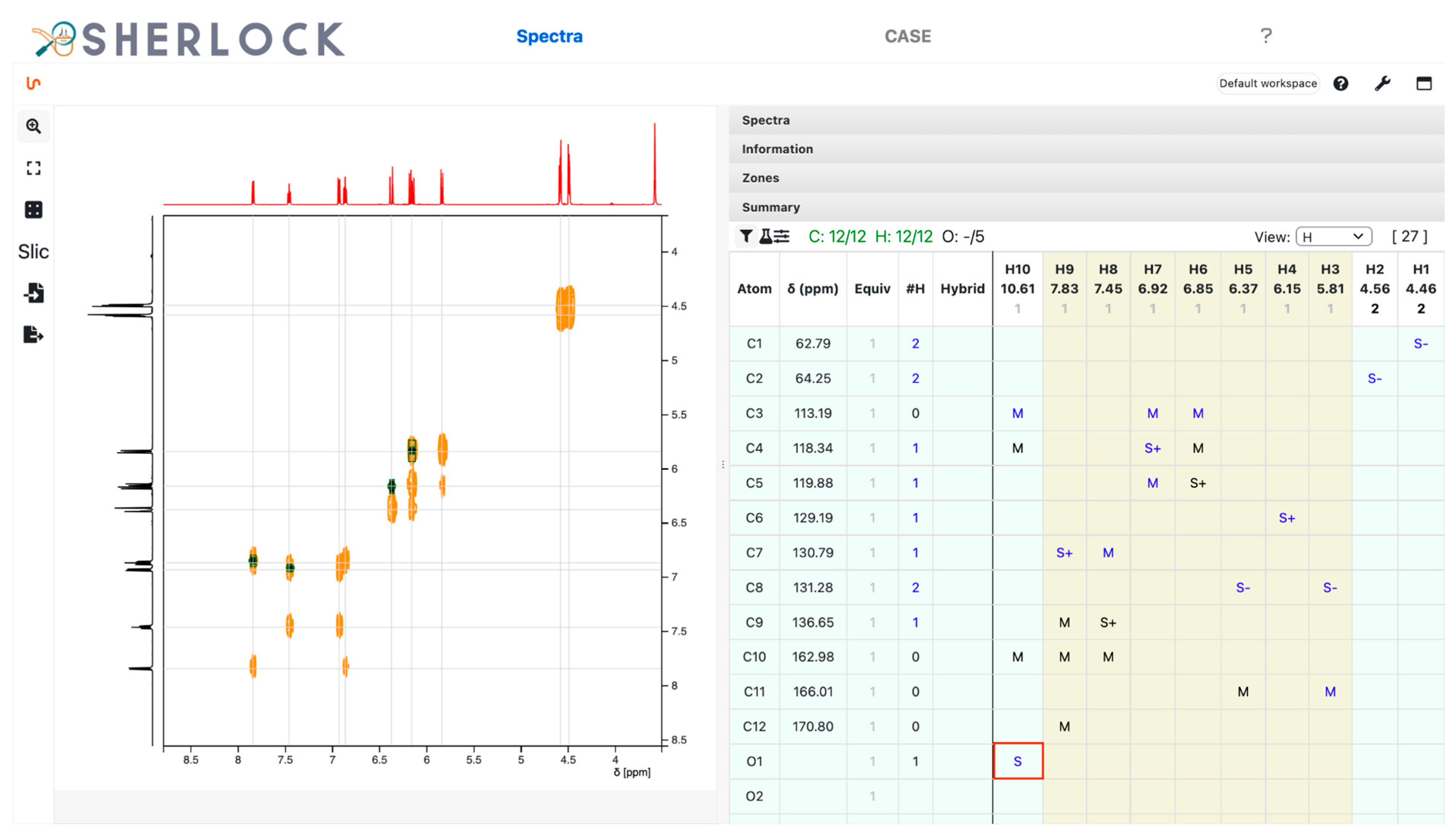Toggle the filter funnel in Summary
The image size is (1456, 839).
pos(746,236)
